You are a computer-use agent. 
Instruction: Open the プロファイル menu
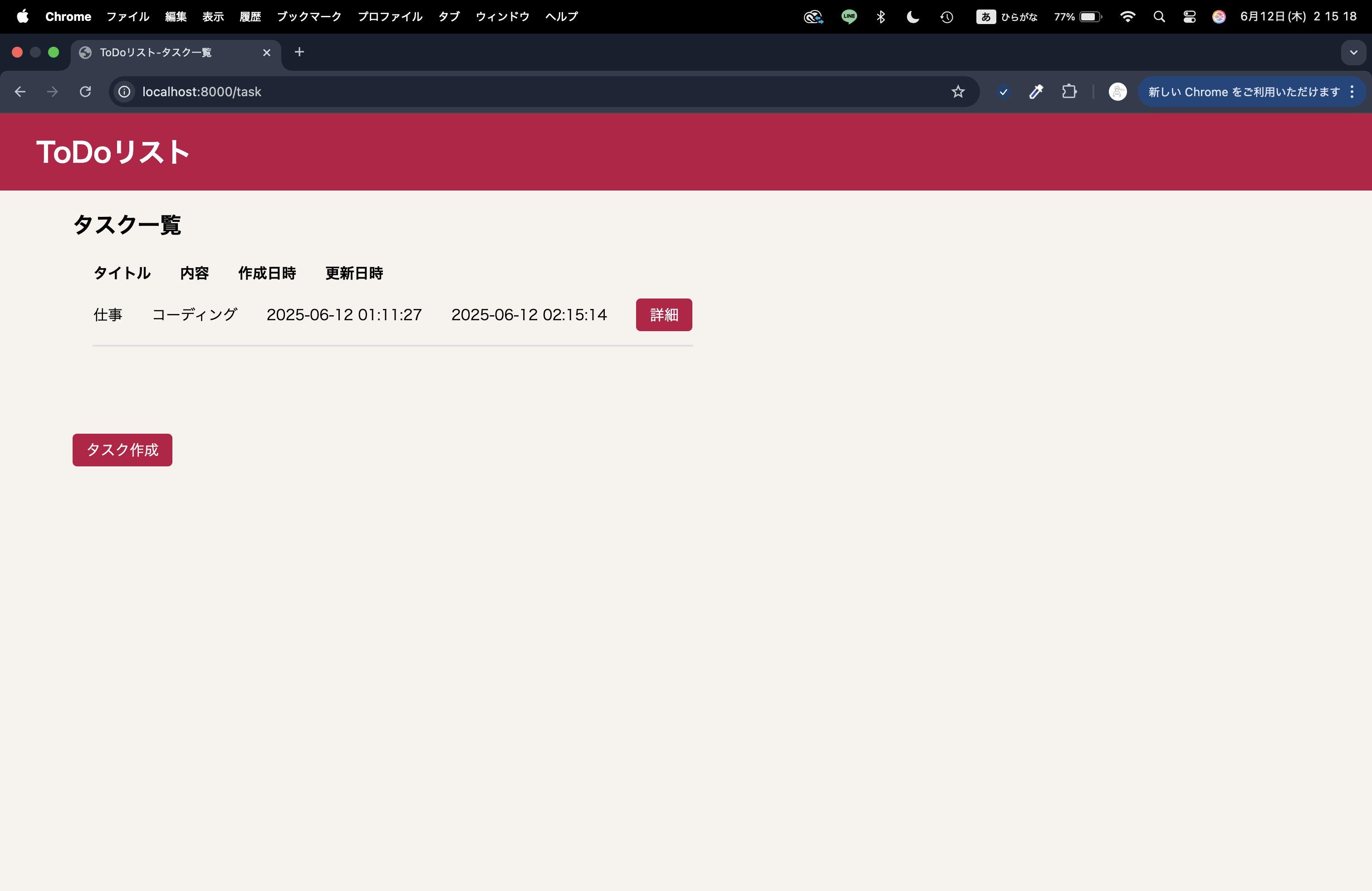point(390,17)
